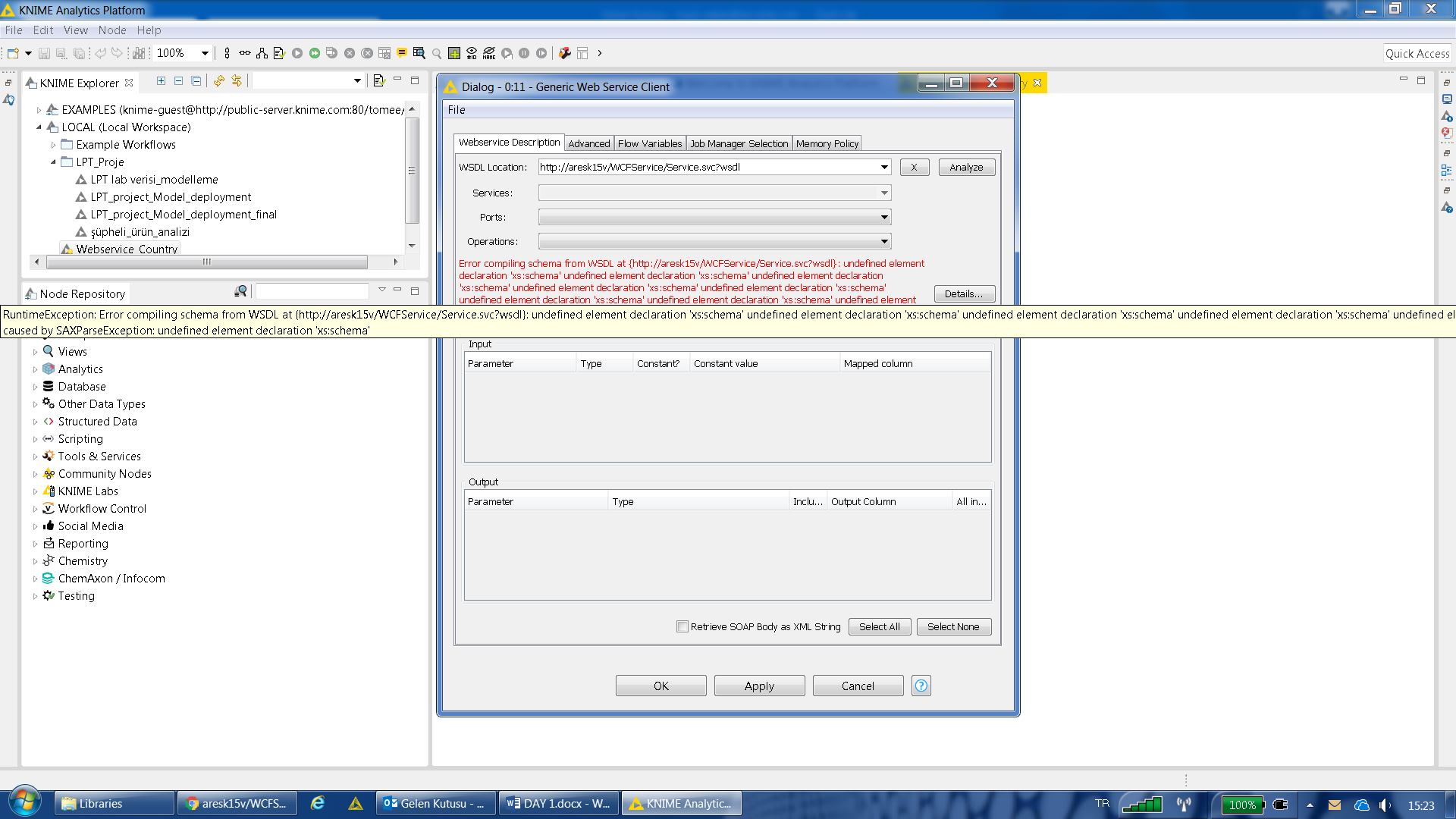Click the execute and open views icon
This screenshot has width=1456, height=819.
click(331, 53)
